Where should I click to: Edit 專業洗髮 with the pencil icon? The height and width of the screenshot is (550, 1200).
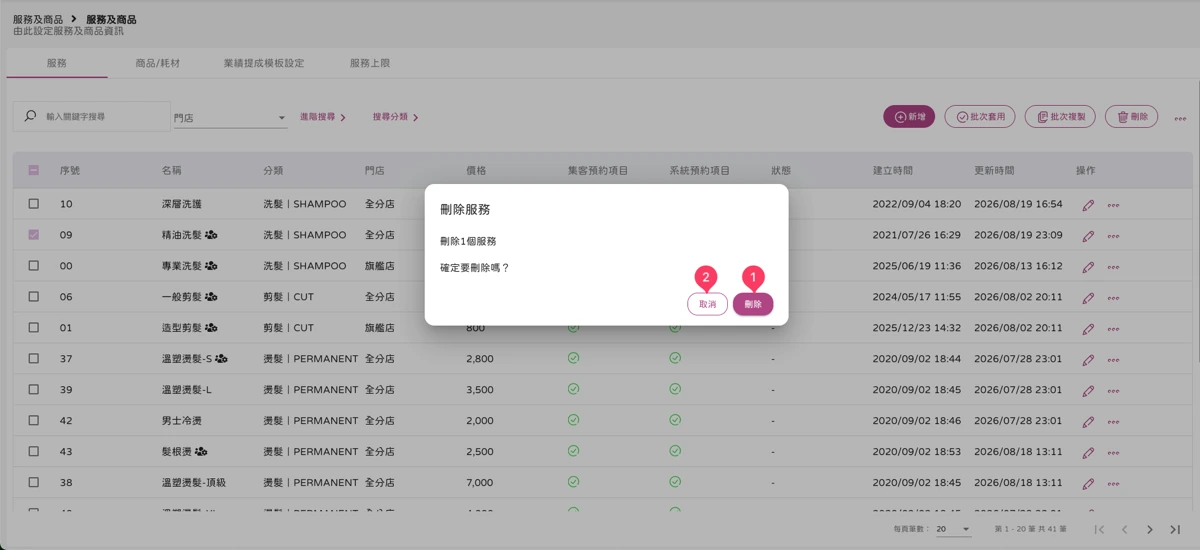point(1088,267)
